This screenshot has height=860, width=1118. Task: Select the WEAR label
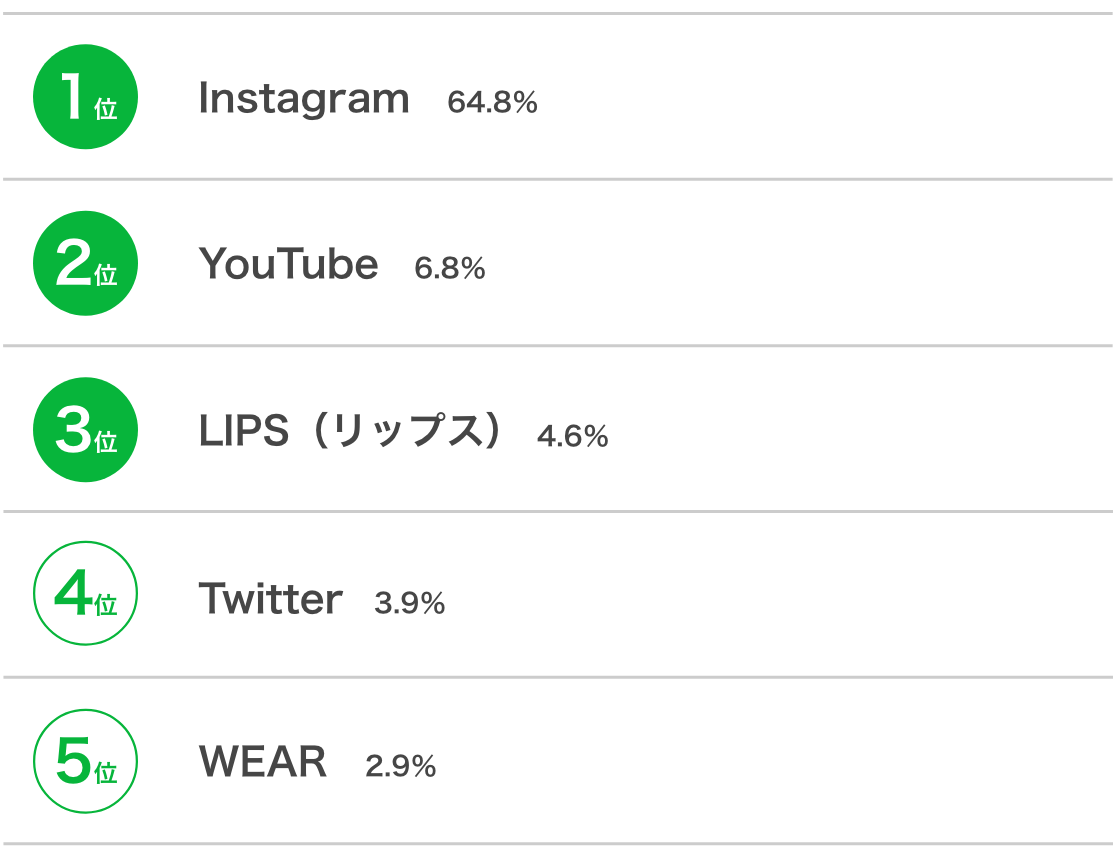click(263, 762)
